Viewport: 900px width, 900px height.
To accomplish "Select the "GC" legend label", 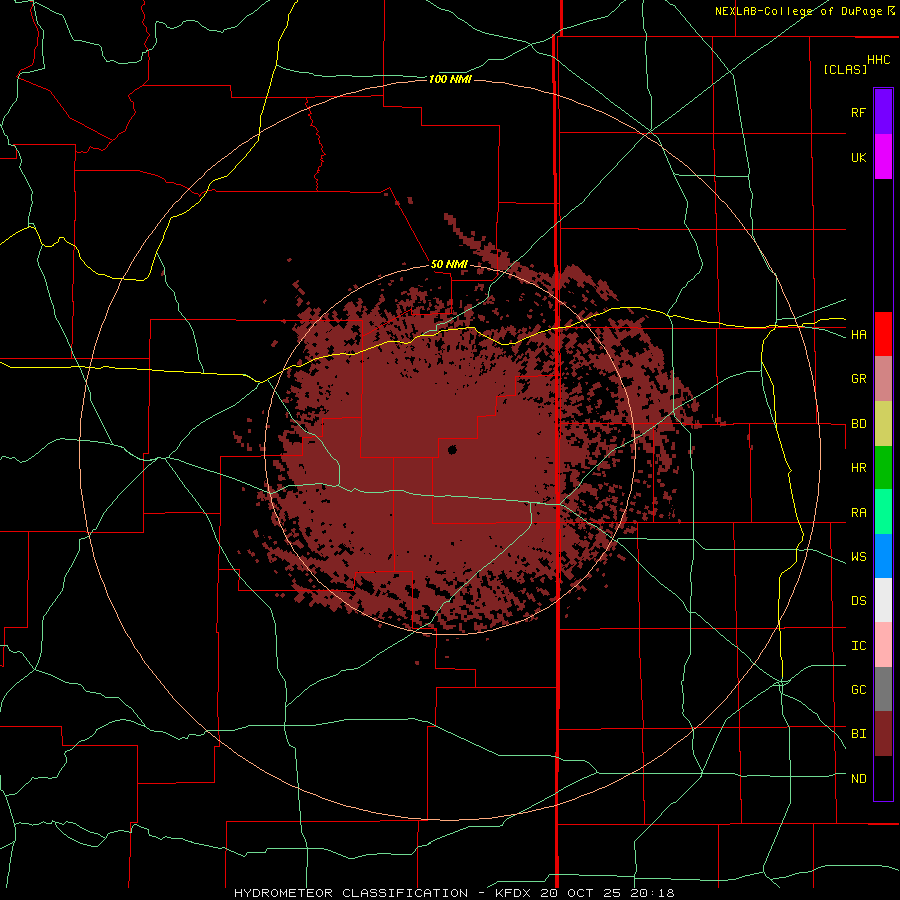I will (858, 690).
